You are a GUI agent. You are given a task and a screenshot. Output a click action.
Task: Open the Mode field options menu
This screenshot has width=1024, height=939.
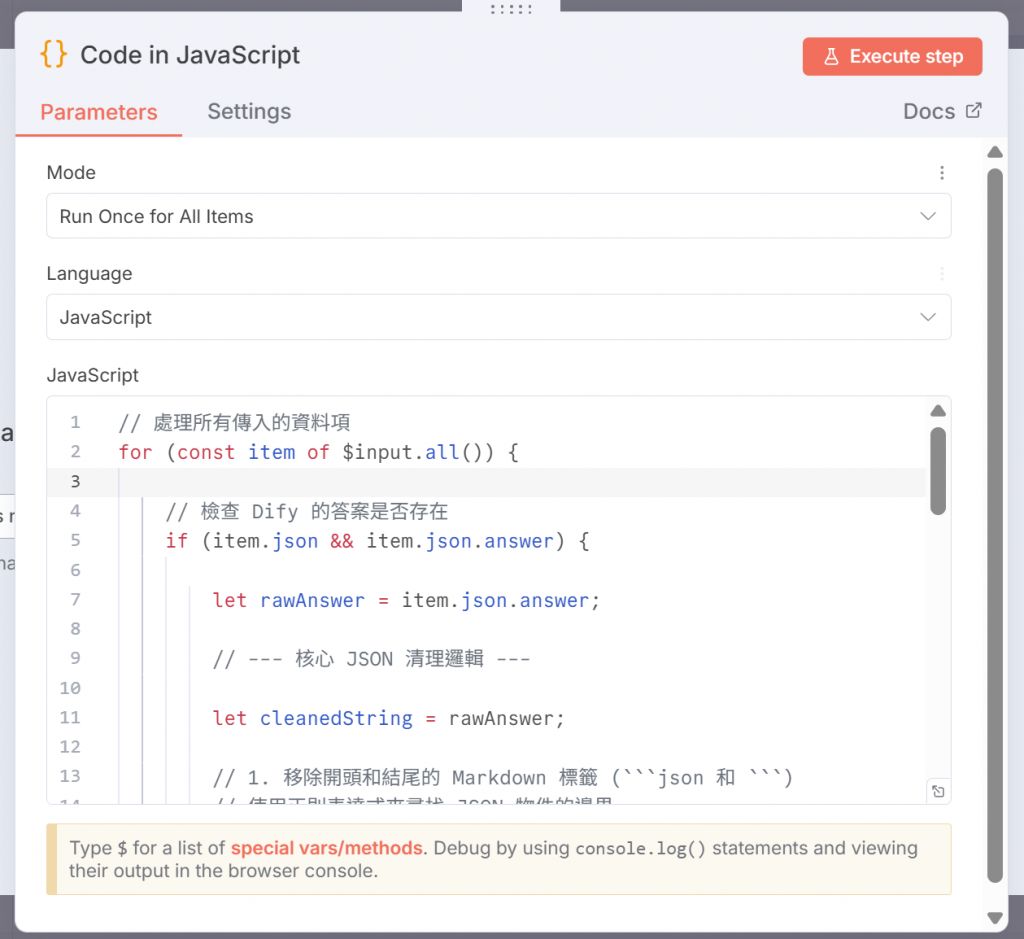pos(941,172)
